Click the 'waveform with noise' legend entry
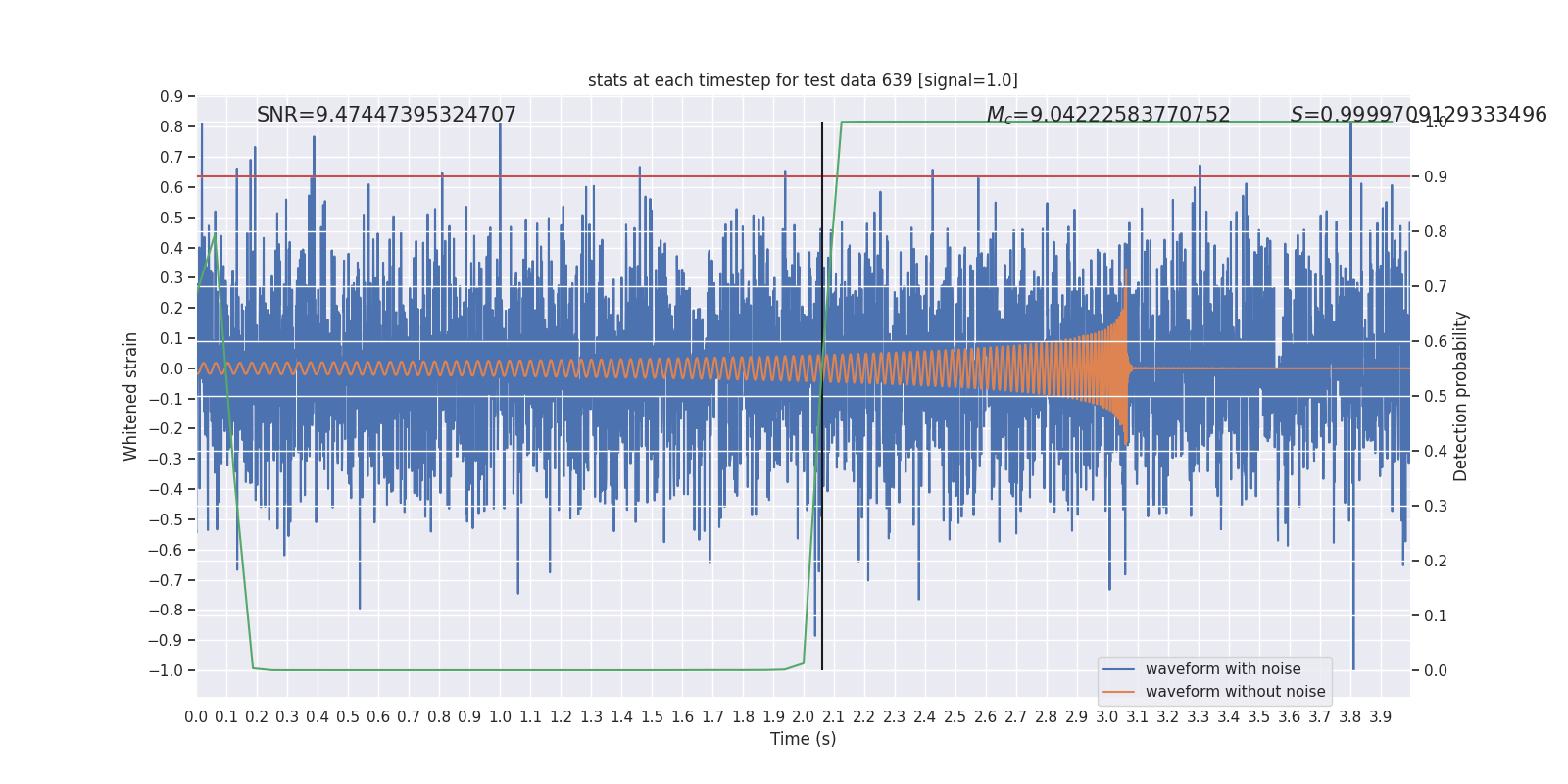1568x784 pixels. pyautogui.click(x=1223, y=669)
